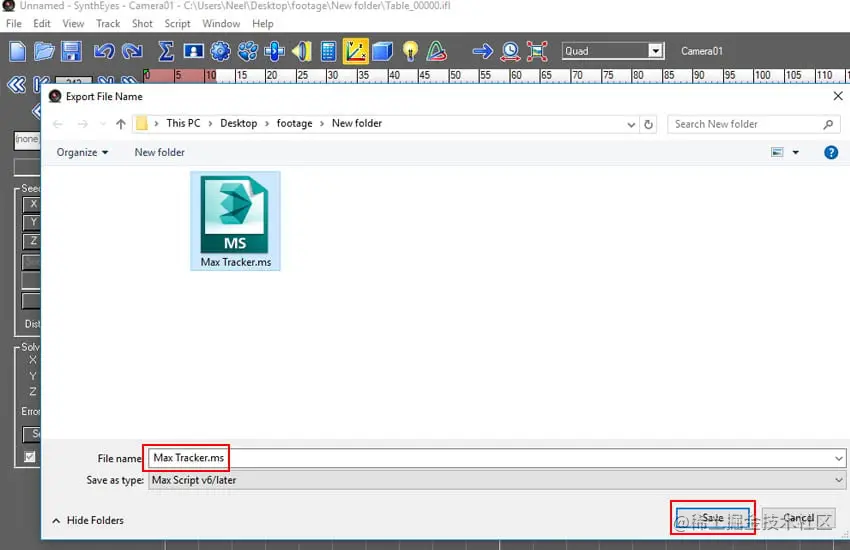
Task: Select the Max Tracker.ms file thumbnail
Action: 235,221
